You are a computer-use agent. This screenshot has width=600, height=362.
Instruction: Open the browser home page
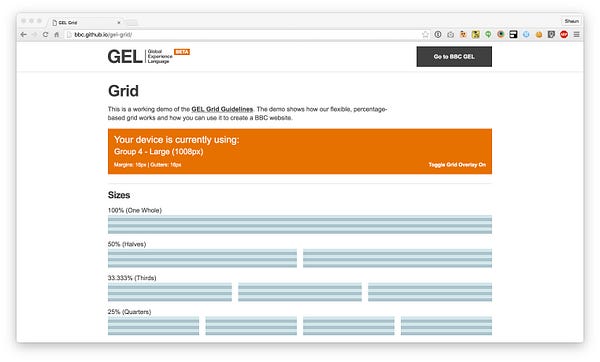(56, 34)
